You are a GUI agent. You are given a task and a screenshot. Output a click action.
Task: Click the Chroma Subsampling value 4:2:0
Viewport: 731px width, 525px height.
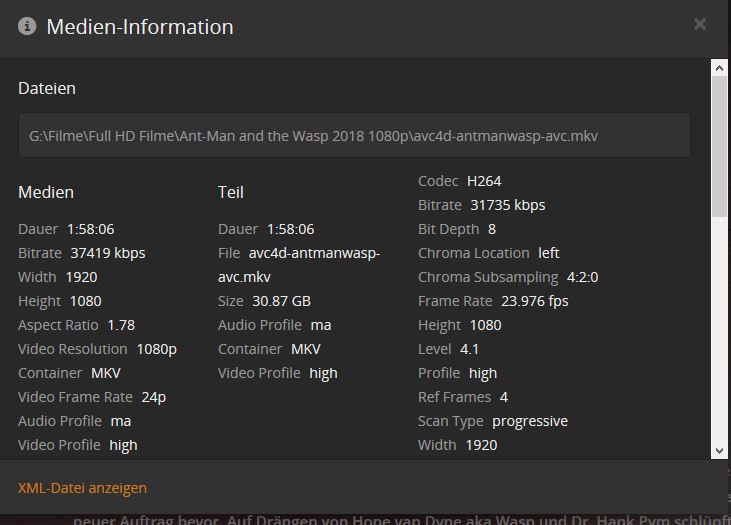tap(582, 277)
